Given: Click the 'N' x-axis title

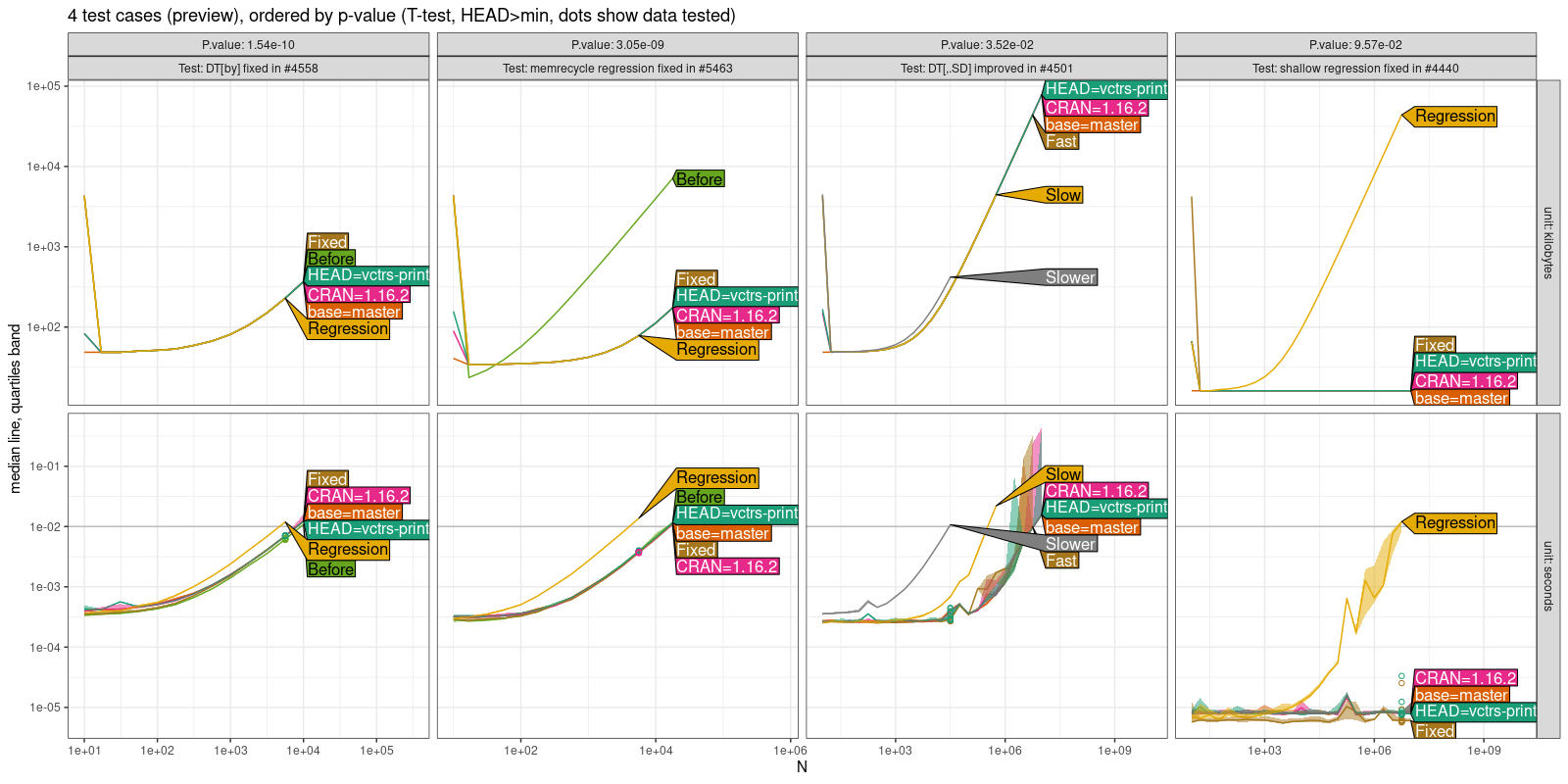Looking at the screenshot, I should click(x=802, y=767).
